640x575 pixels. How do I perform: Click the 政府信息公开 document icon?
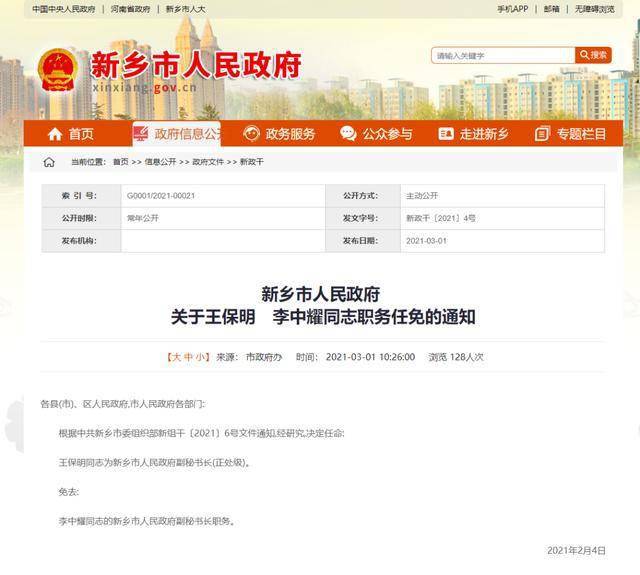[142, 134]
